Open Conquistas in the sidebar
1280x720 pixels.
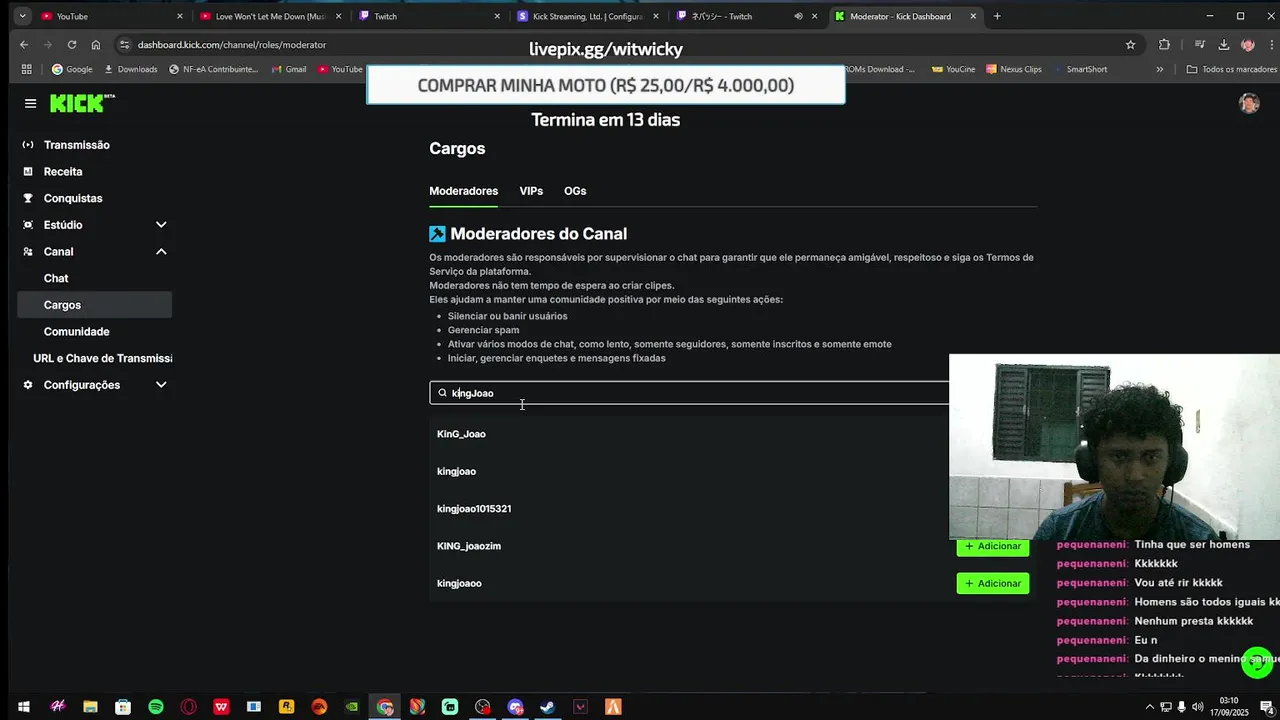73,198
